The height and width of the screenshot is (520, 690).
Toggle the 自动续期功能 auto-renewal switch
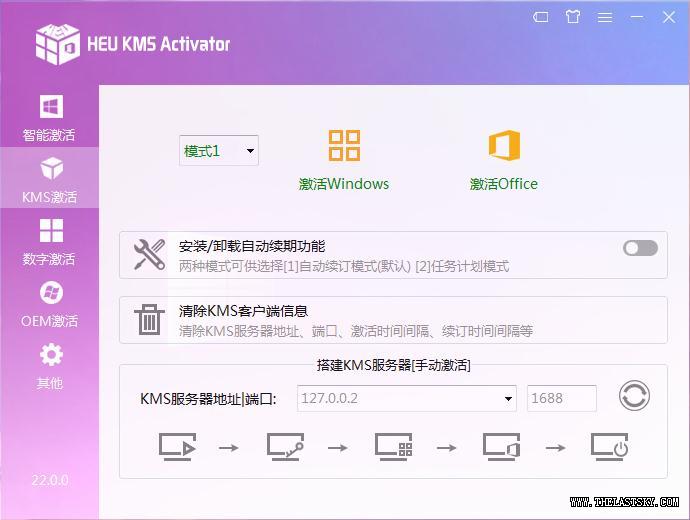640,248
